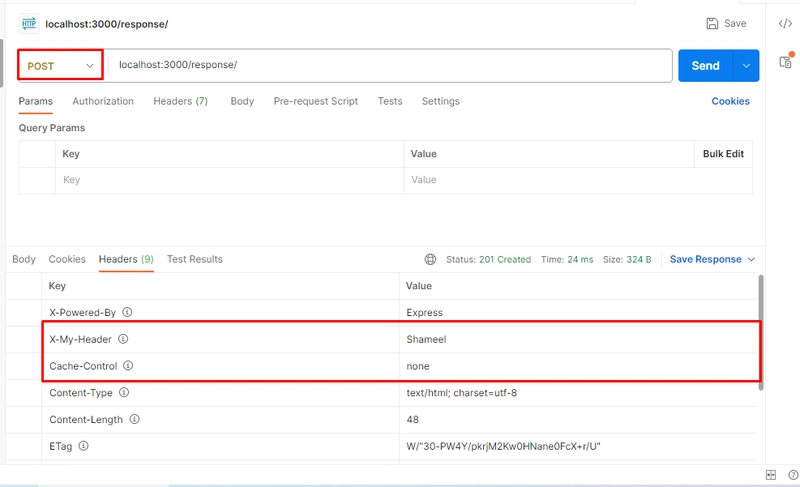The height and width of the screenshot is (487, 800).
Task: Click the code snippet icon in right sidebar
Action: tap(785, 23)
